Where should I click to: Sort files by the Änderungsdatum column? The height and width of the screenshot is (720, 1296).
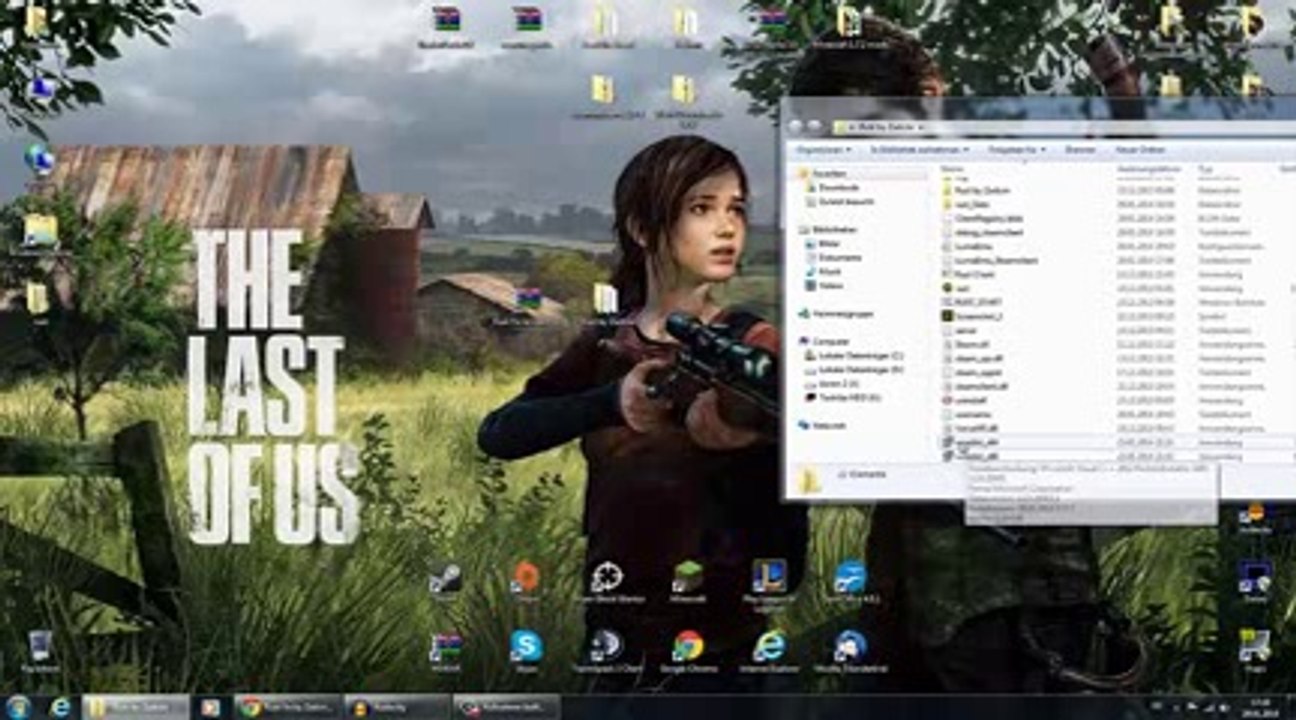click(1148, 169)
